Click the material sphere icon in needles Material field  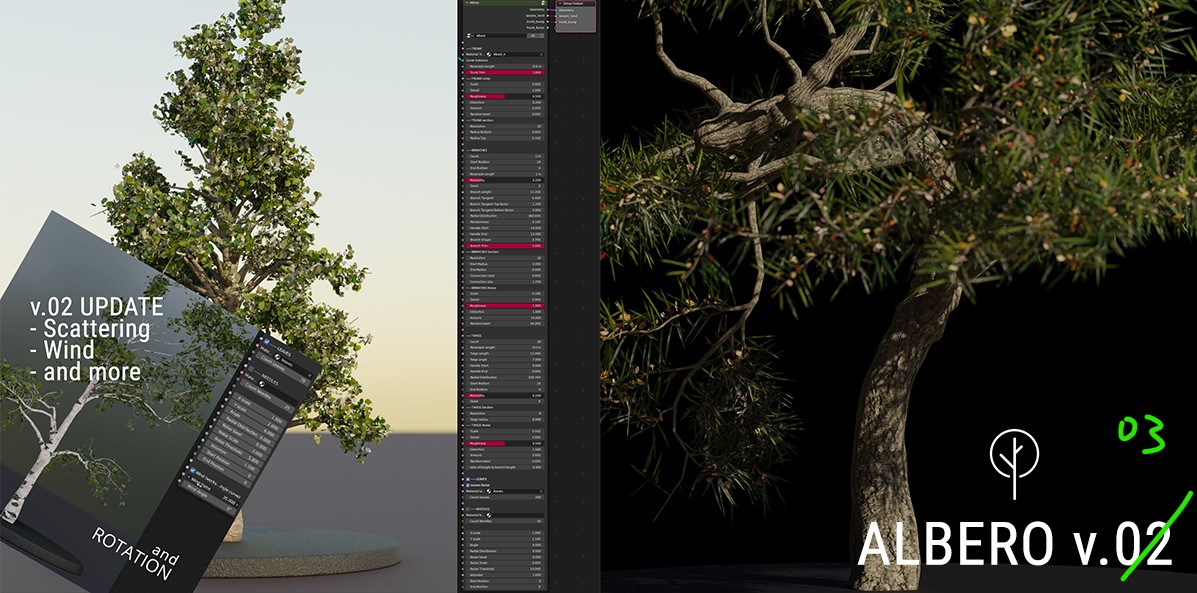[x=488, y=515]
